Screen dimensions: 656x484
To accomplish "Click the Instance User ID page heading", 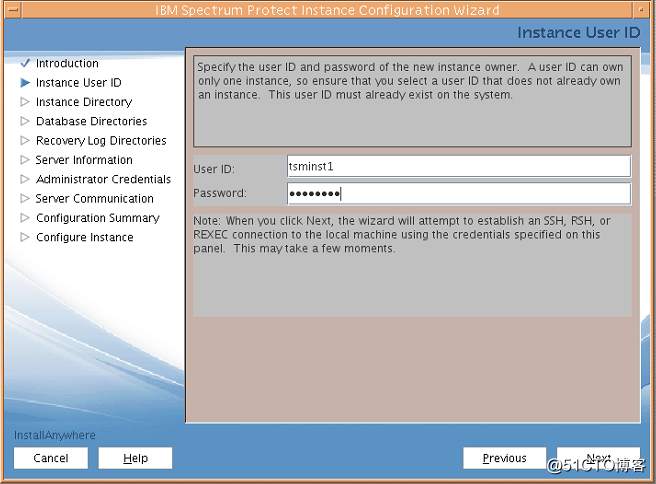I will [x=579, y=33].
